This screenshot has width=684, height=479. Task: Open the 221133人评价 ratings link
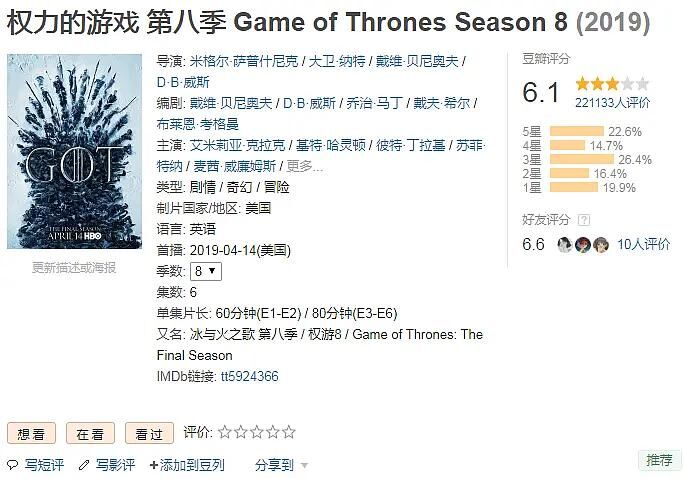point(612,102)
